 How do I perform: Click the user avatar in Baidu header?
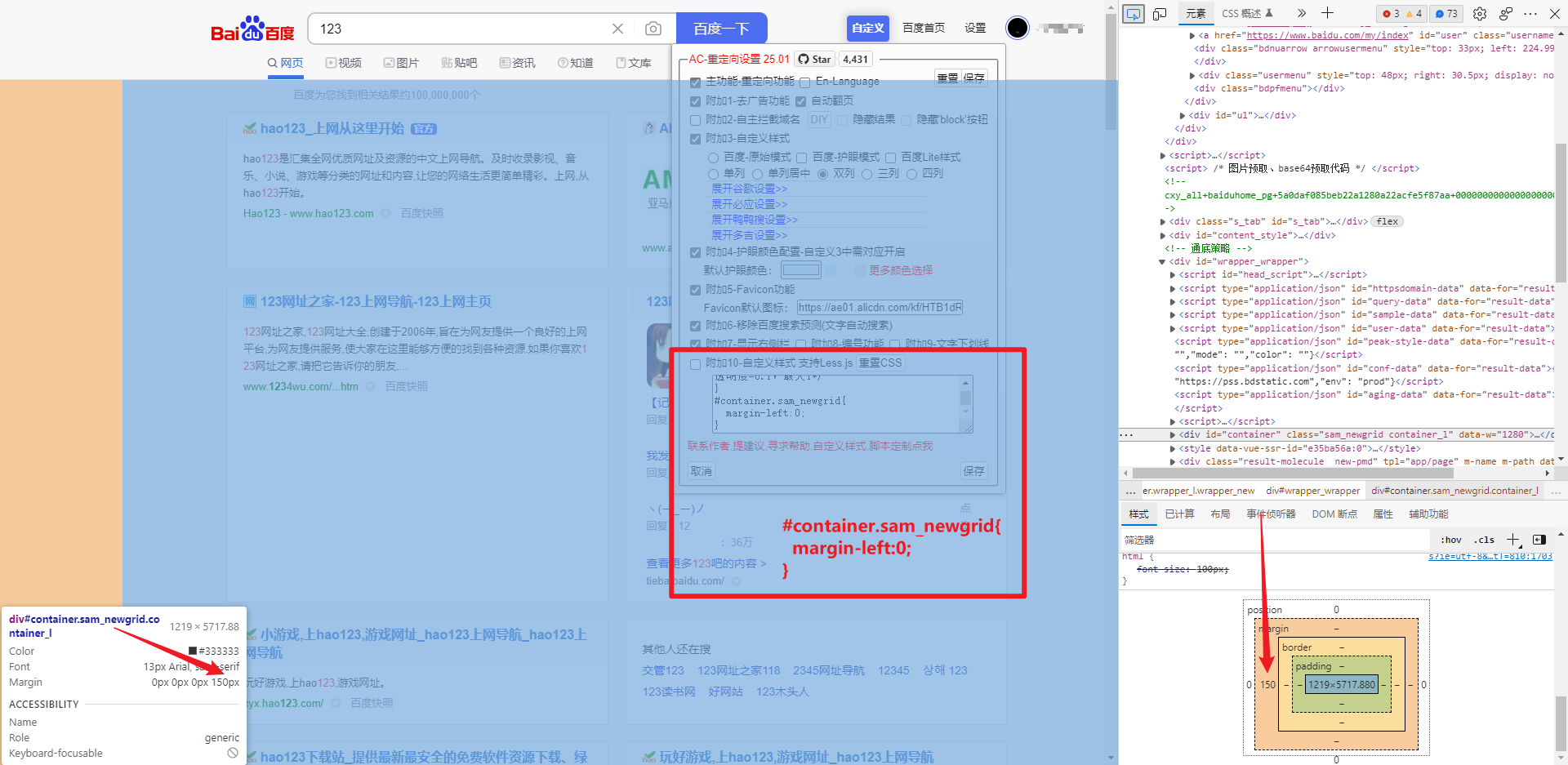click(1018, 28)
